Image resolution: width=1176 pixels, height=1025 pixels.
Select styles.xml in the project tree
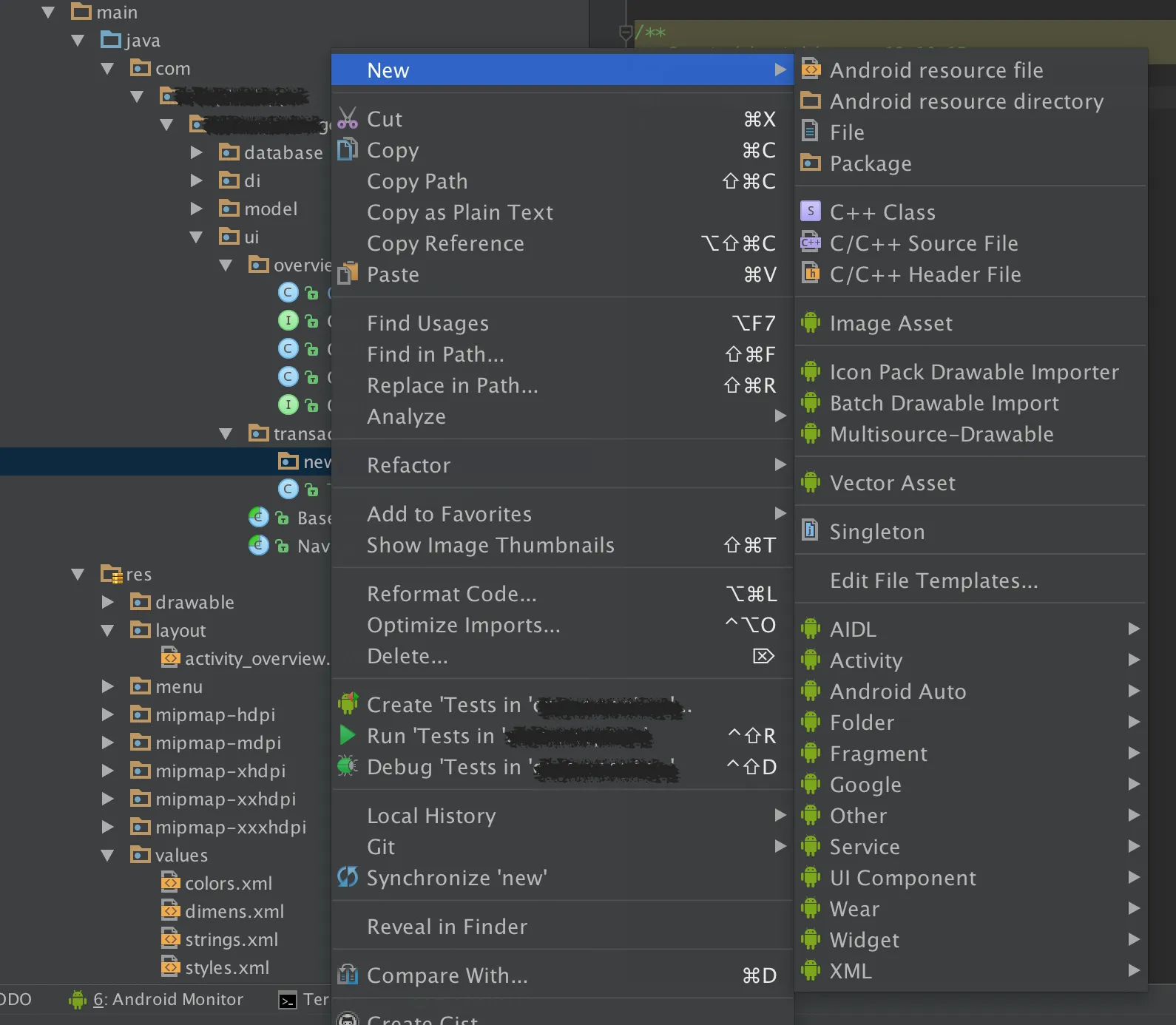point(227,967)
